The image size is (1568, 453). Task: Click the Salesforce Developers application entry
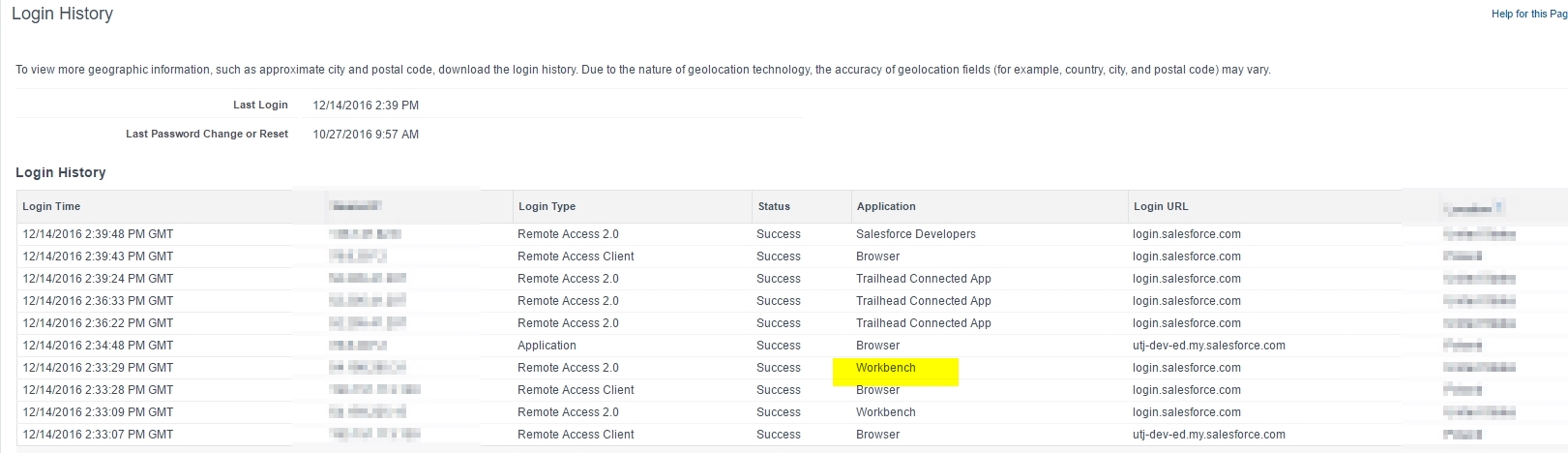(915, 234)
